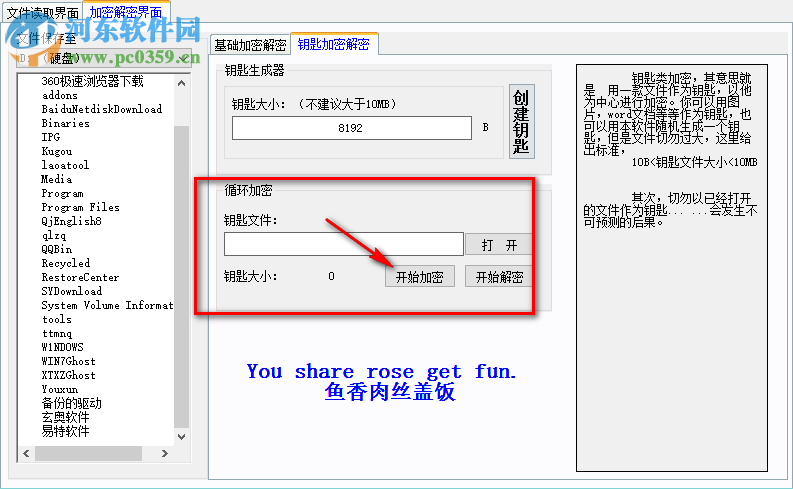
Task: Select the Media folder
Action: pos(57,179)
